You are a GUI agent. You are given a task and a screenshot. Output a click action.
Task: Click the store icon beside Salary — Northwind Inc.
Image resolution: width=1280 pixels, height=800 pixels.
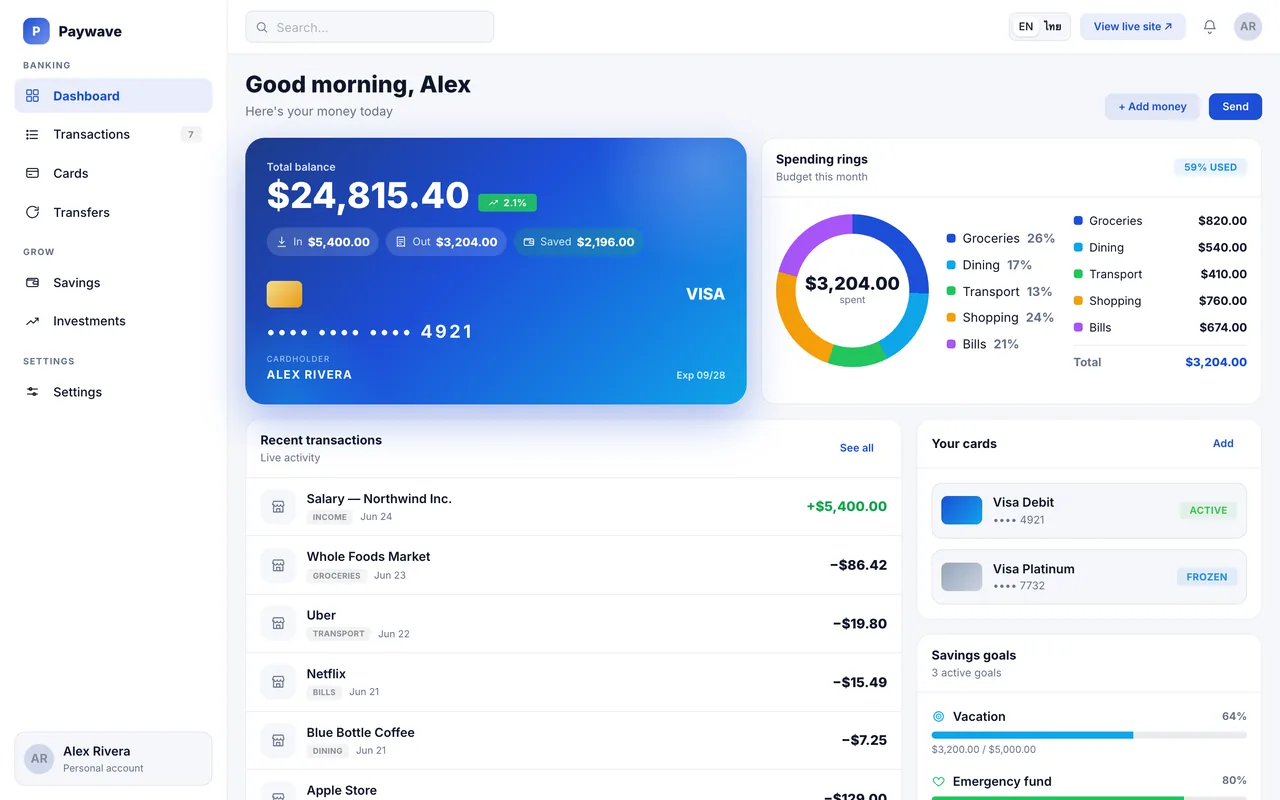[278, 507]
